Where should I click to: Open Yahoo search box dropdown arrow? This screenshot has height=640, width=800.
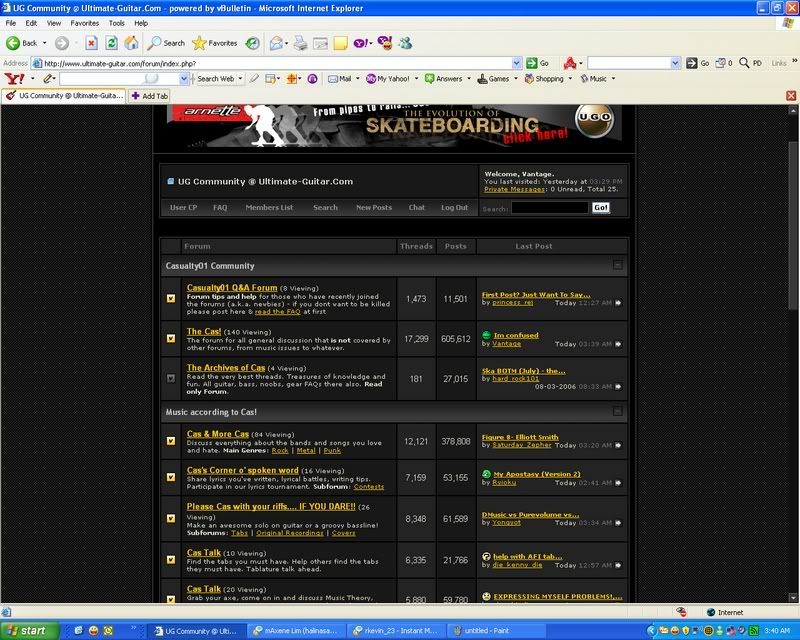pos(184,79)
